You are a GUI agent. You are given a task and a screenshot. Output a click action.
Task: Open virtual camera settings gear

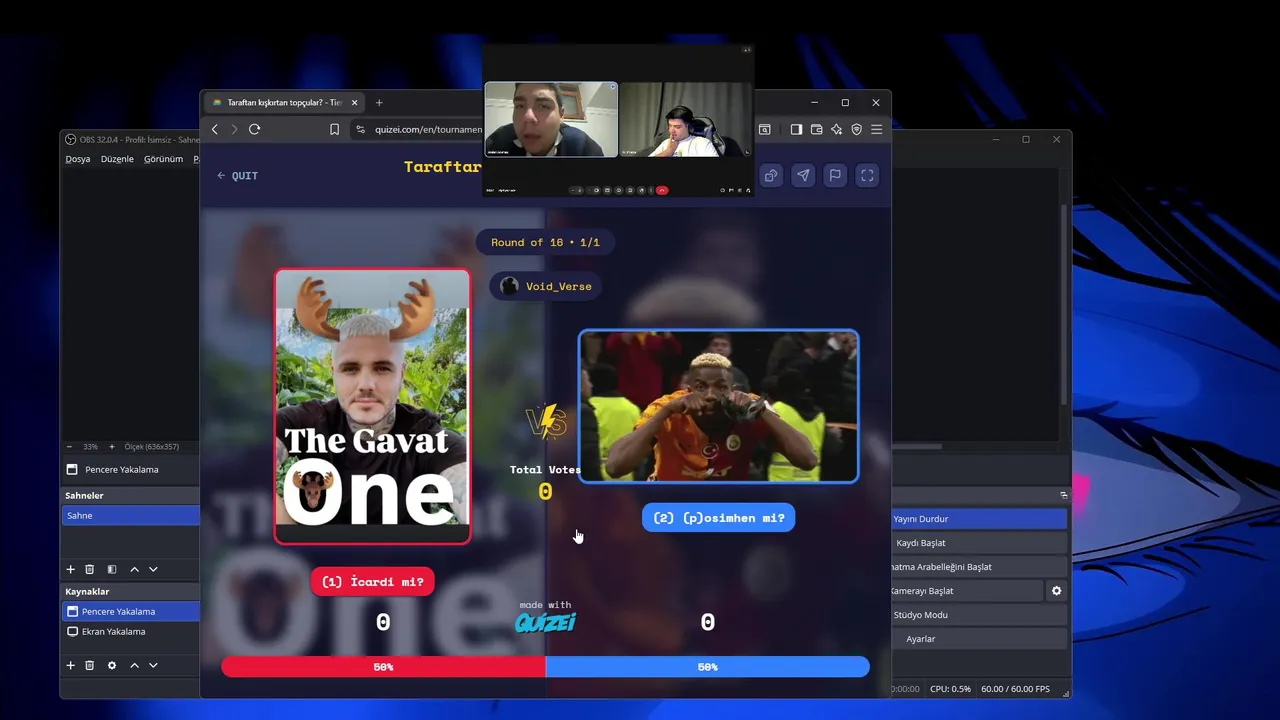(1056, 591)
